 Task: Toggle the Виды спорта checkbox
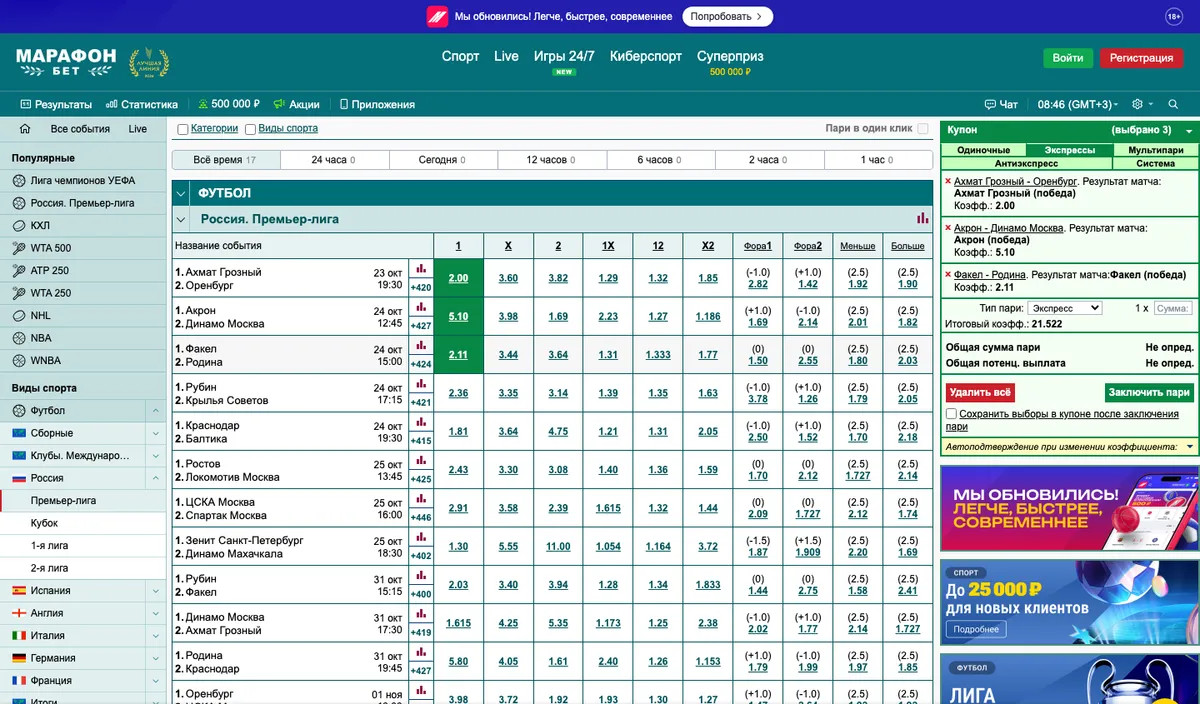(250, 129)
